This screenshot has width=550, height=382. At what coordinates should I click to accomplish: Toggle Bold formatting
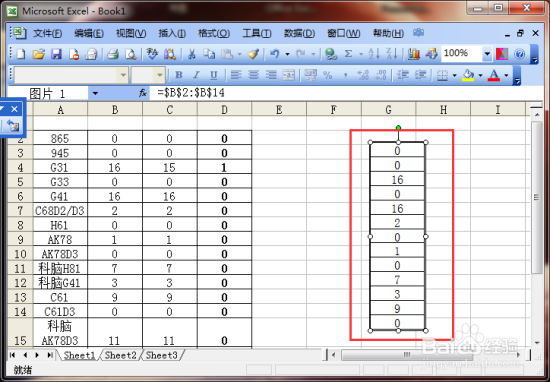pos(179,75)
